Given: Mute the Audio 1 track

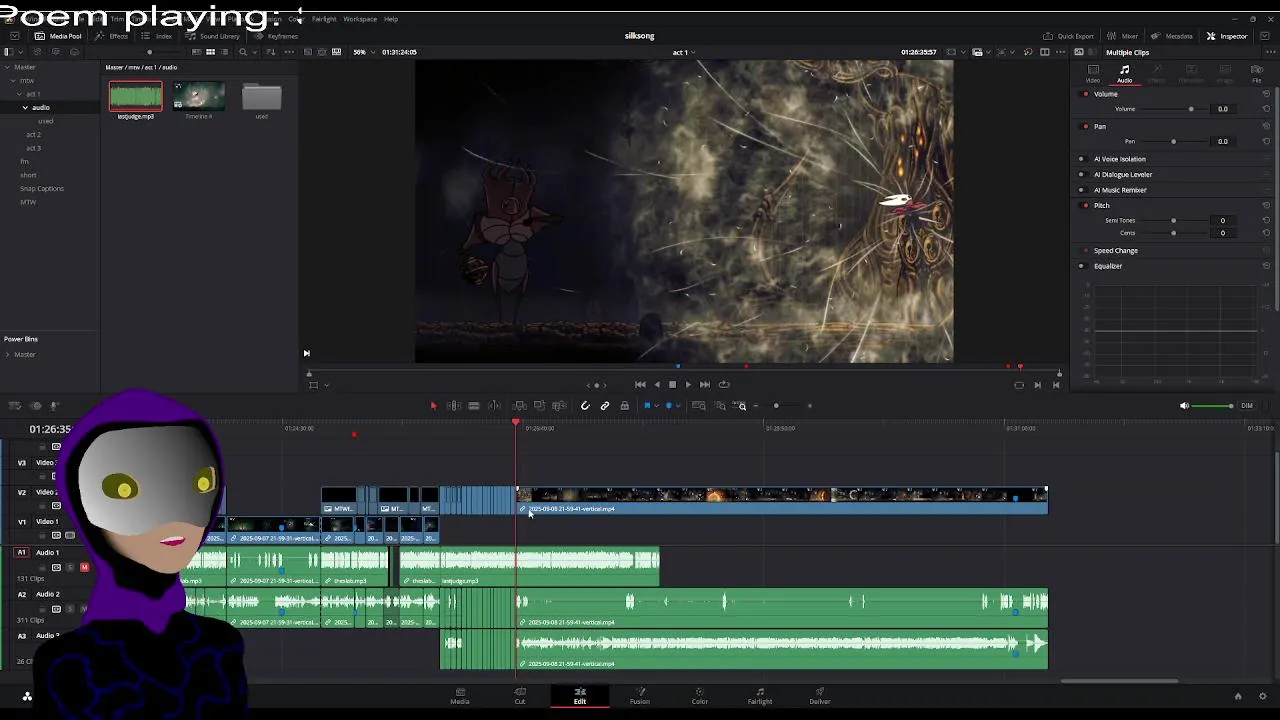Looking at the screenshot, I should [x=84, y=567].
